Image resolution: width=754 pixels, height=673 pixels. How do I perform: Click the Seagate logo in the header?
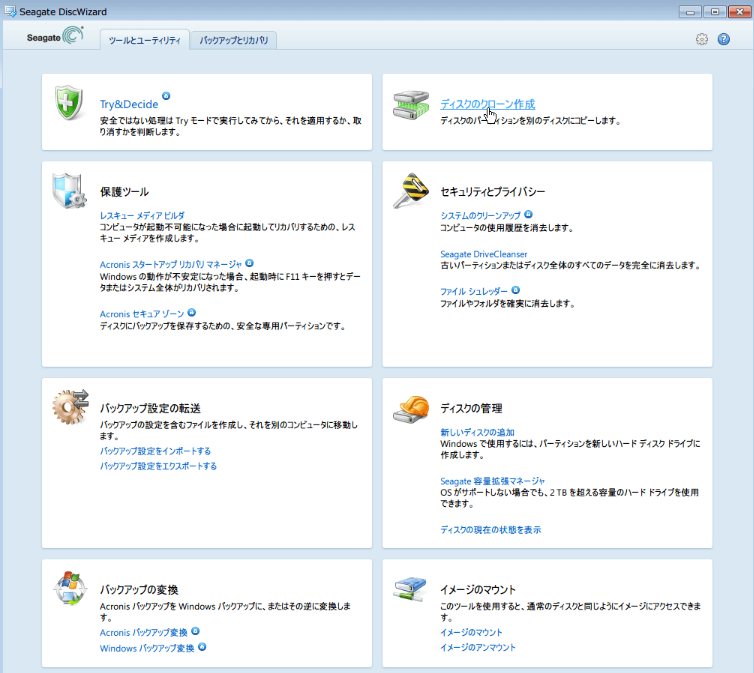pos(55,36)
